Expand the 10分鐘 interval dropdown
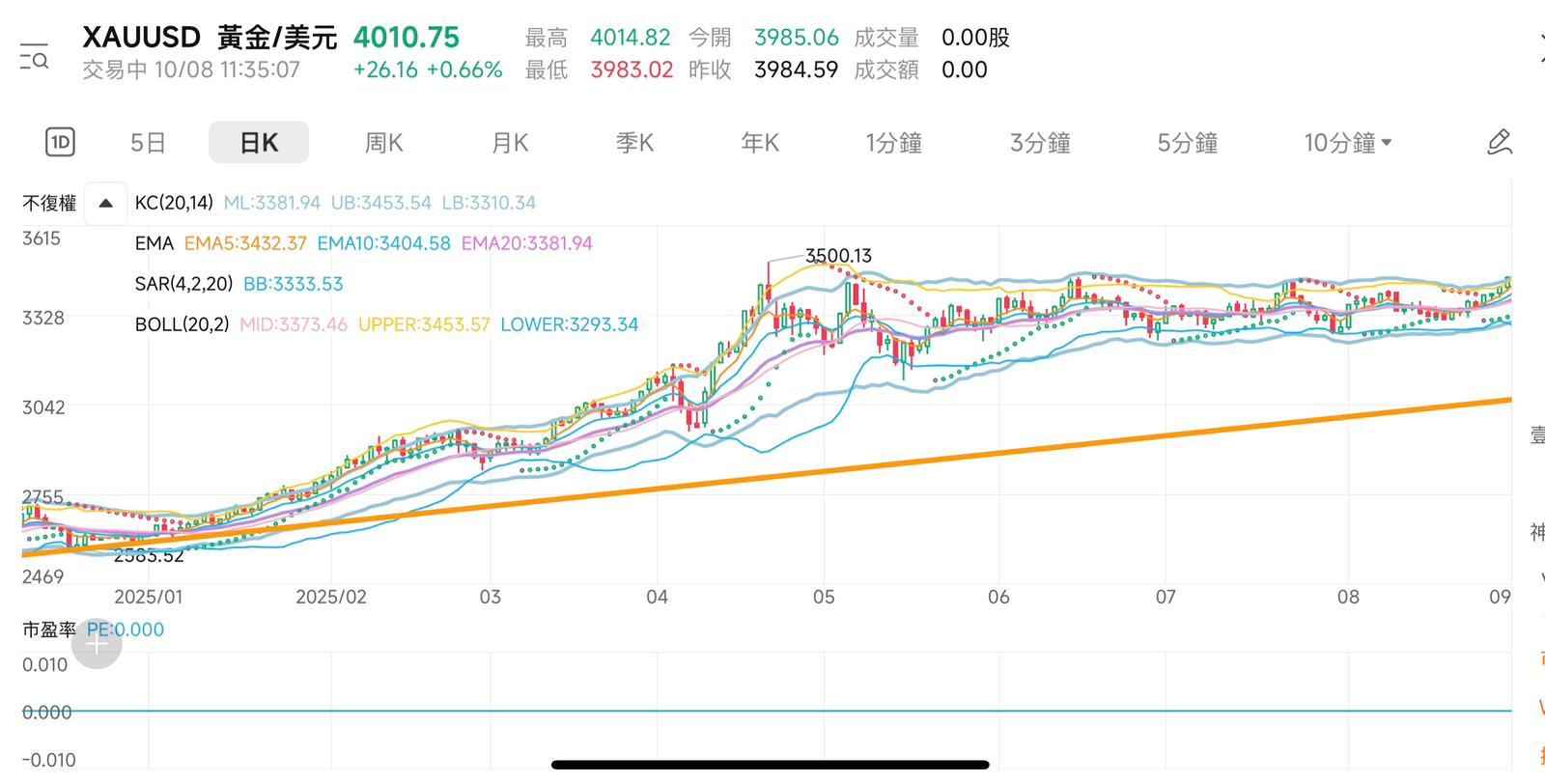The width and height of the screenshot is (1545, 784). 1347,143
